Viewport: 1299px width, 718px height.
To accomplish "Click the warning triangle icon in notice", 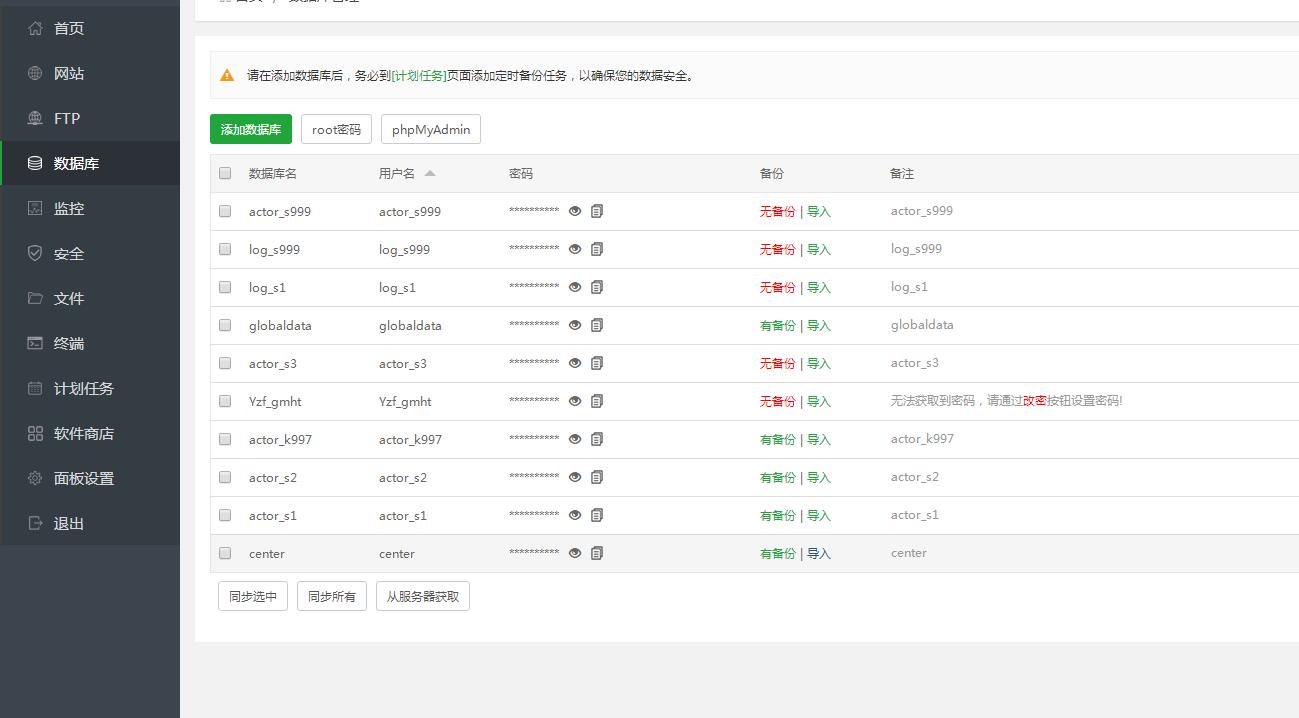I will pyautogui.click(x=227, y=75).
